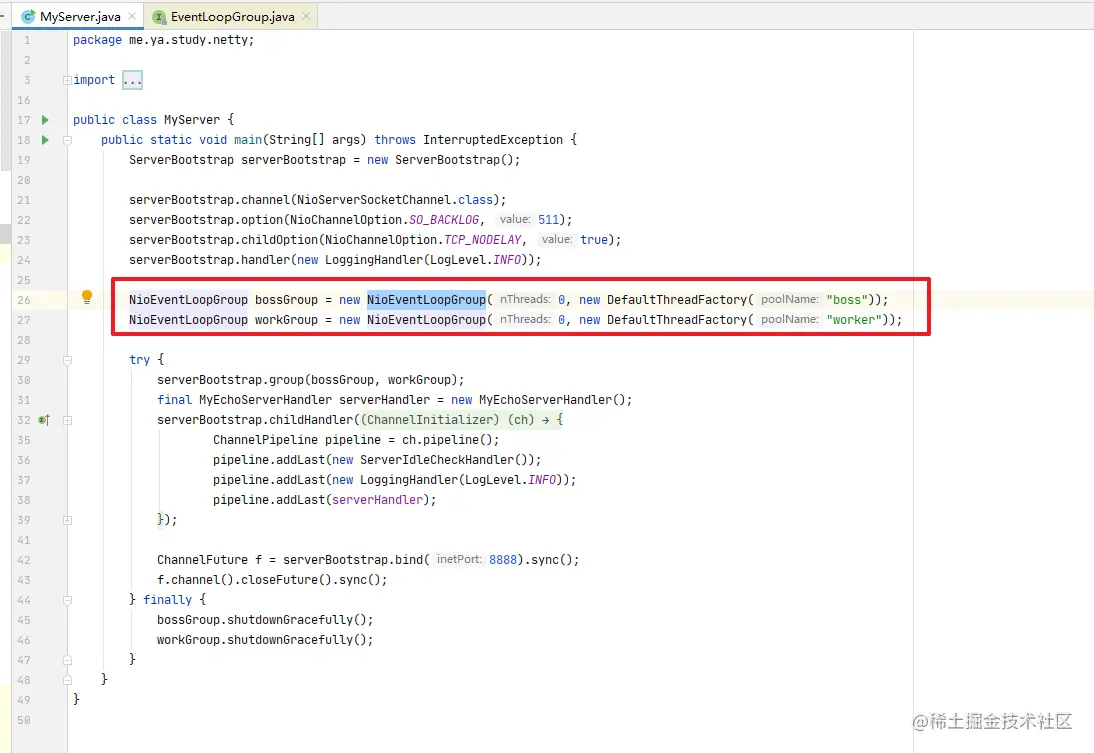This screenshot has height=753, width=1094.
Task: Click the EventLoopGroup.java interface file icon
Action: click(159, 16)
